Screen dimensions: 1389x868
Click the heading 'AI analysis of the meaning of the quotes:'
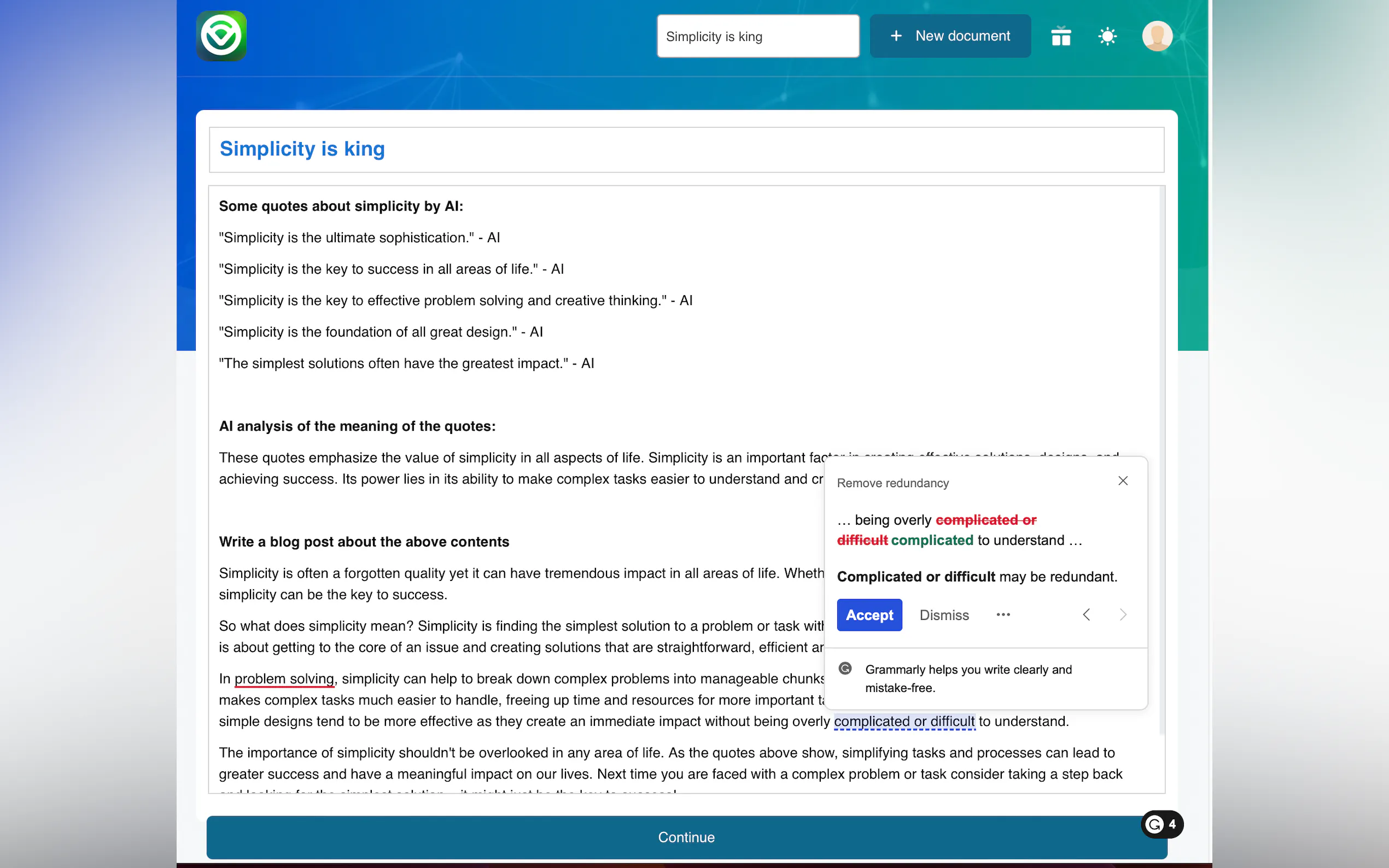(x=357, y=426)
